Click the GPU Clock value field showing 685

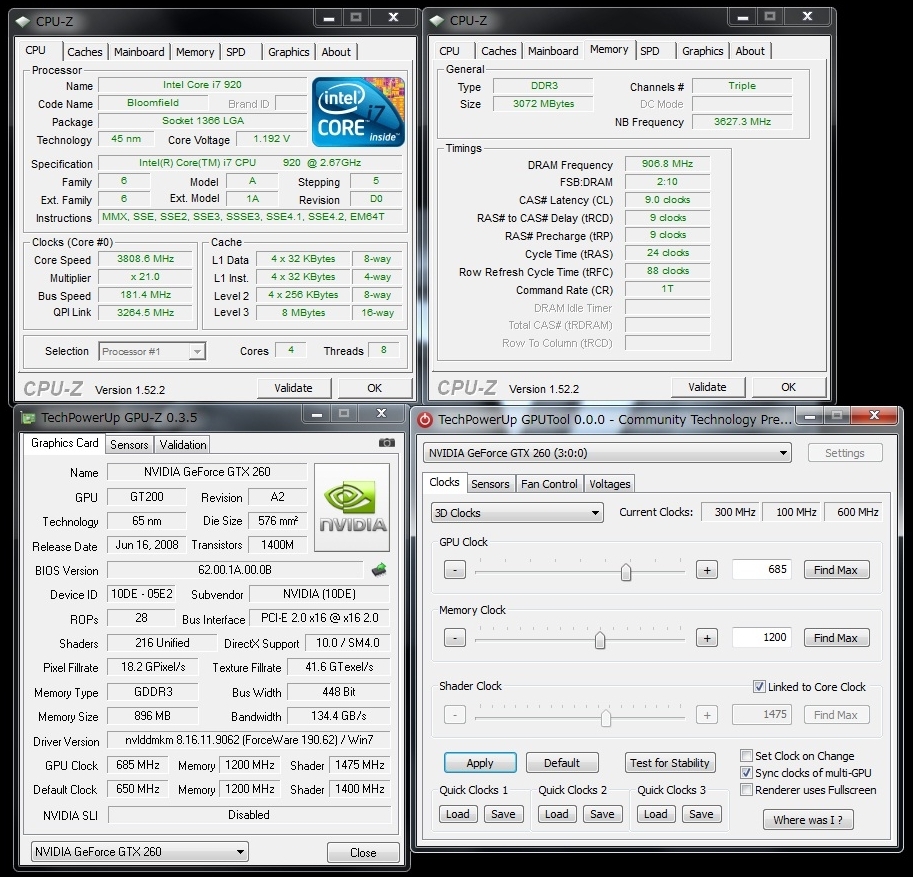[761, 570]
